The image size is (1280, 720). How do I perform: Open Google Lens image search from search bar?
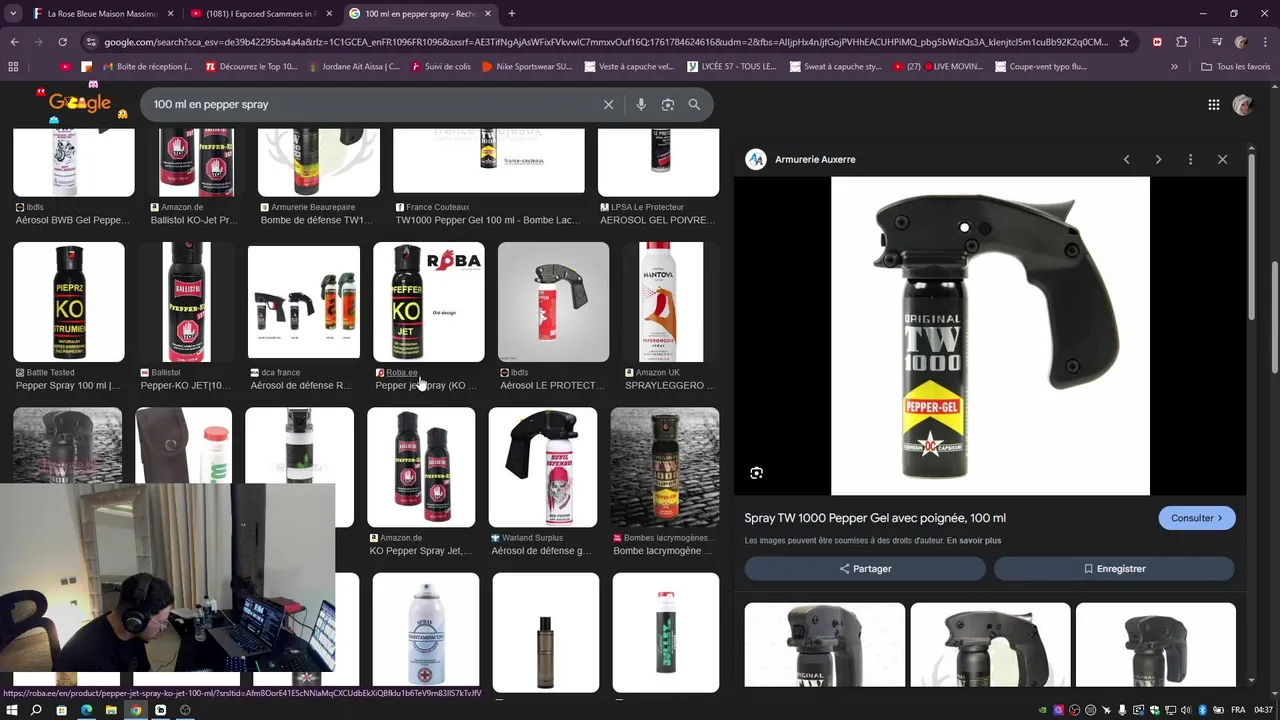tap(668, 104)
